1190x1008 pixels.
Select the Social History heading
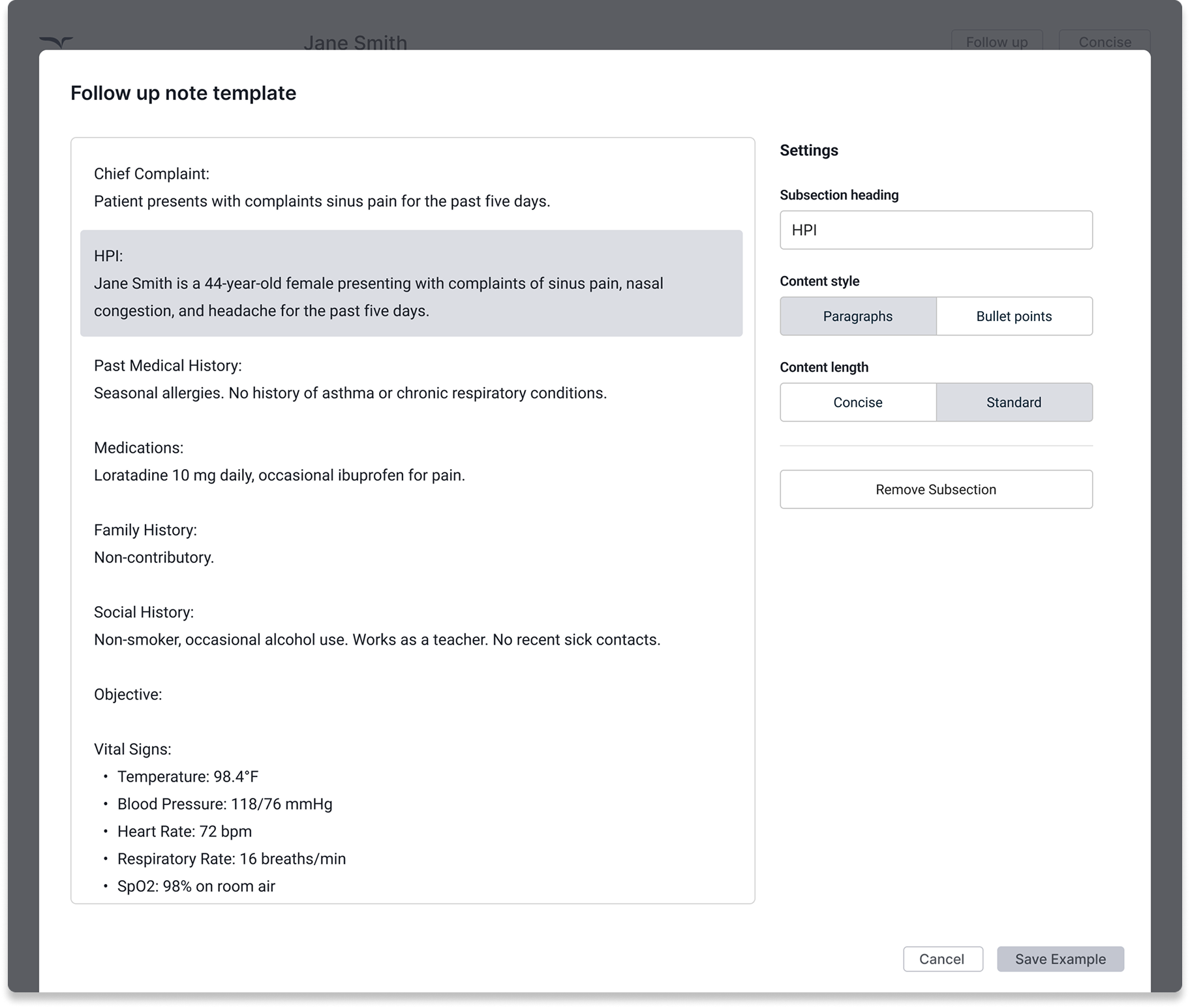click(x=144, y=612)
